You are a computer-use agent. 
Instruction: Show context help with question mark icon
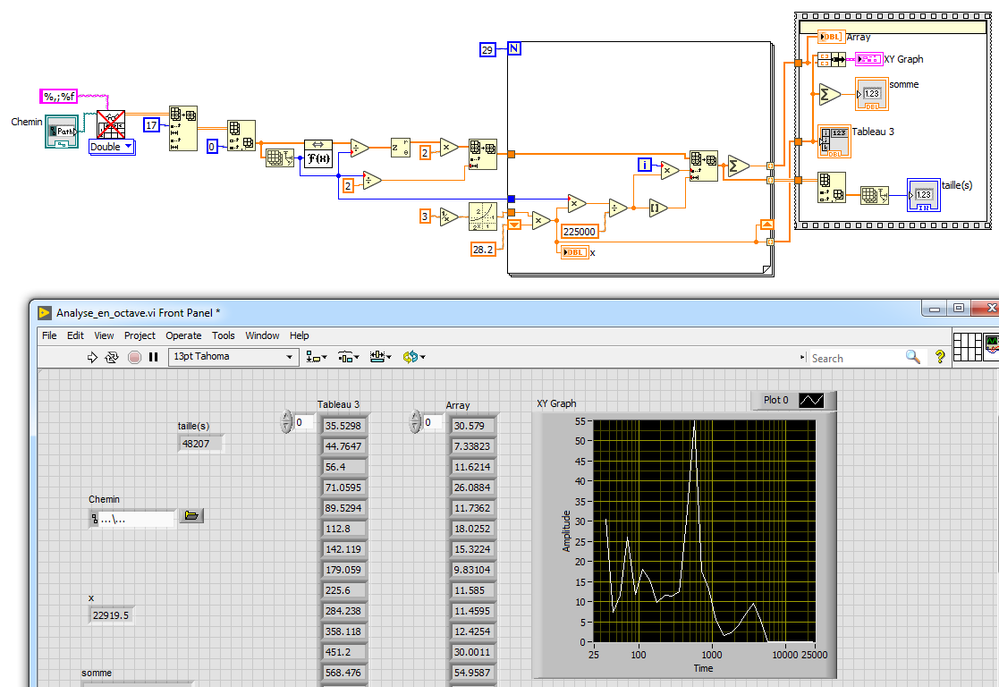click(940, 357)
